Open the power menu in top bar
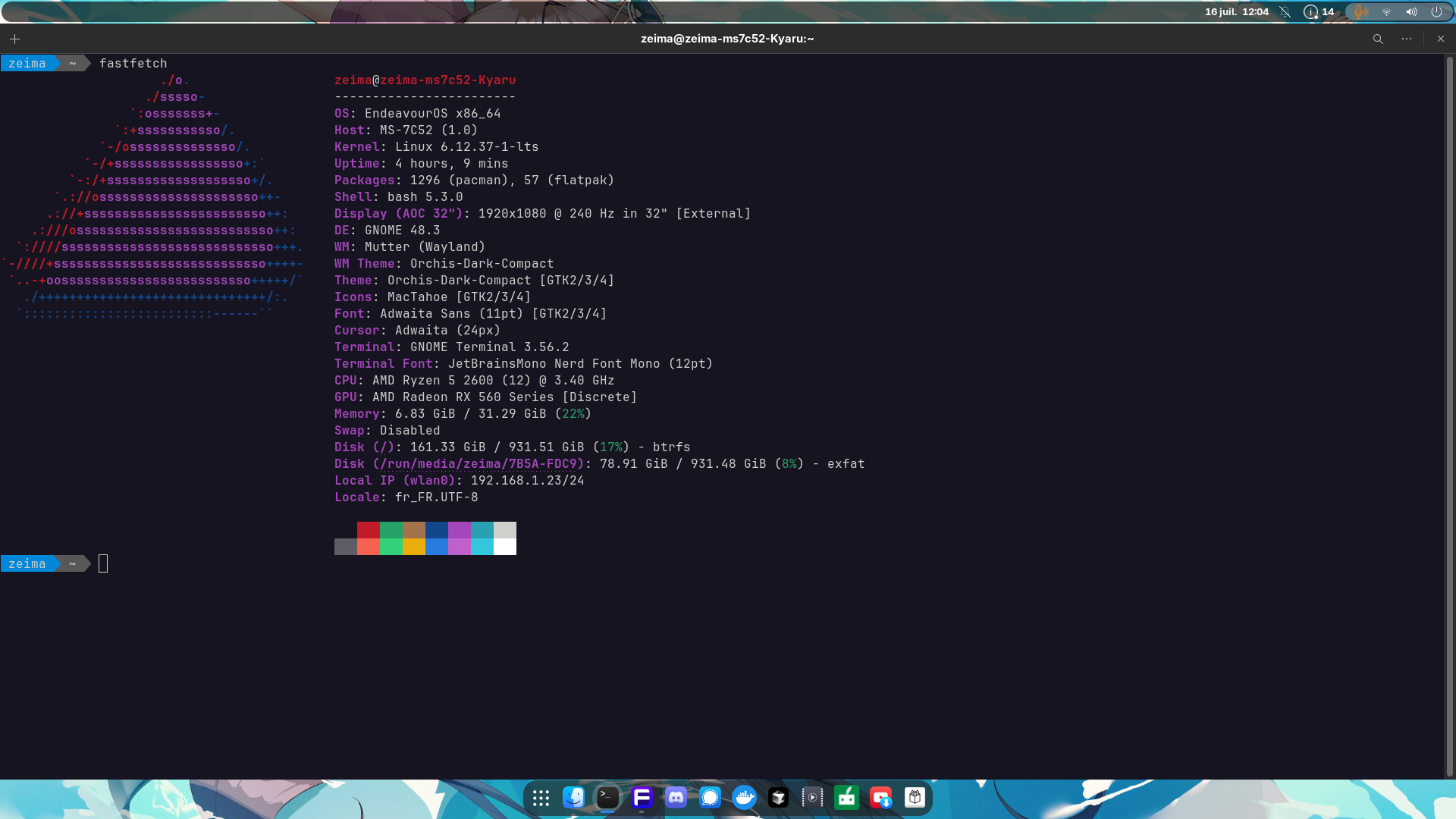The width and height of the screenshot is (1456, 819). tap(1436, 11)
